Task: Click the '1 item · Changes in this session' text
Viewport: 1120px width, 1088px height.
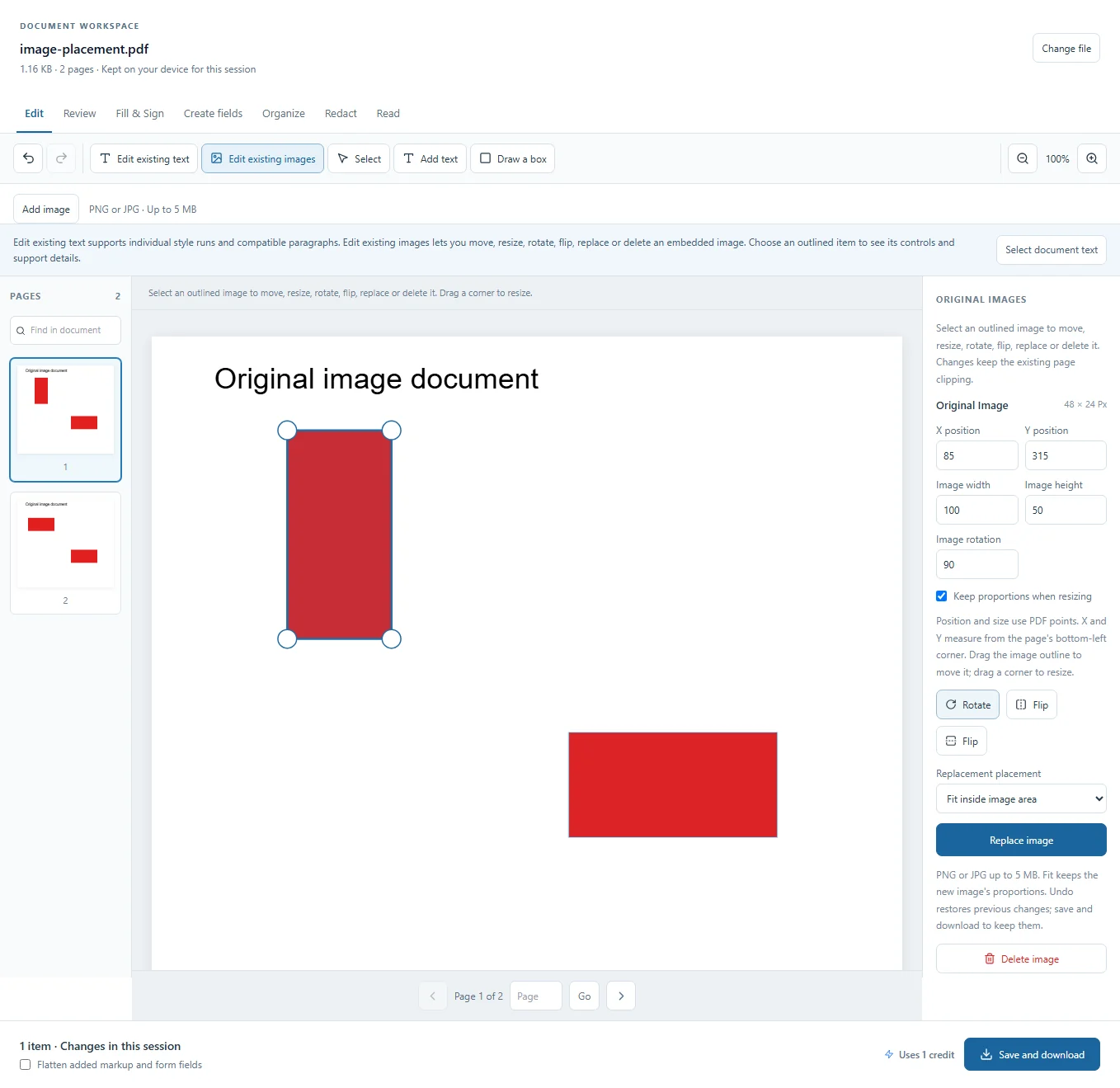Action: pos(100,1046)
